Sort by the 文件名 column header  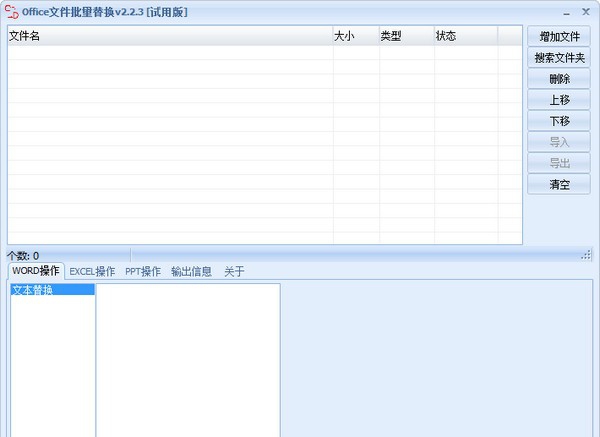point(170,36)
